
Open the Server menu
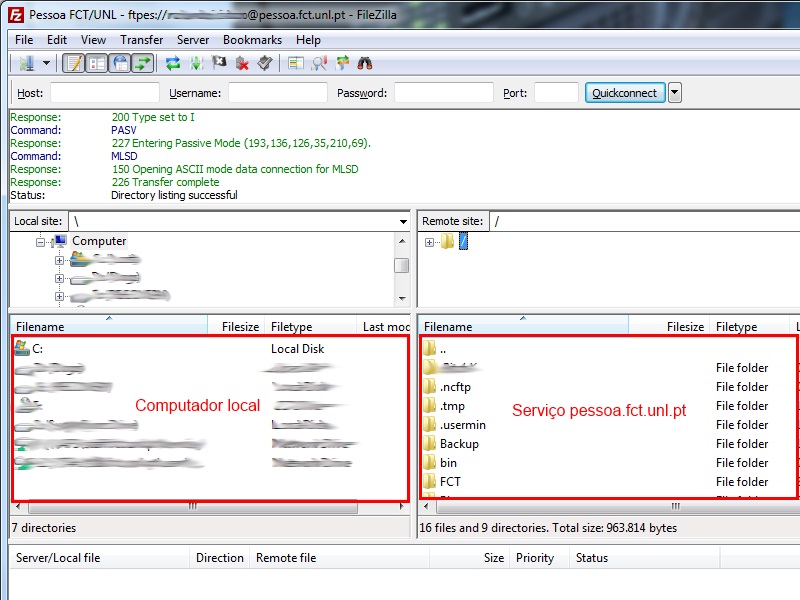[x=193, y=40]
